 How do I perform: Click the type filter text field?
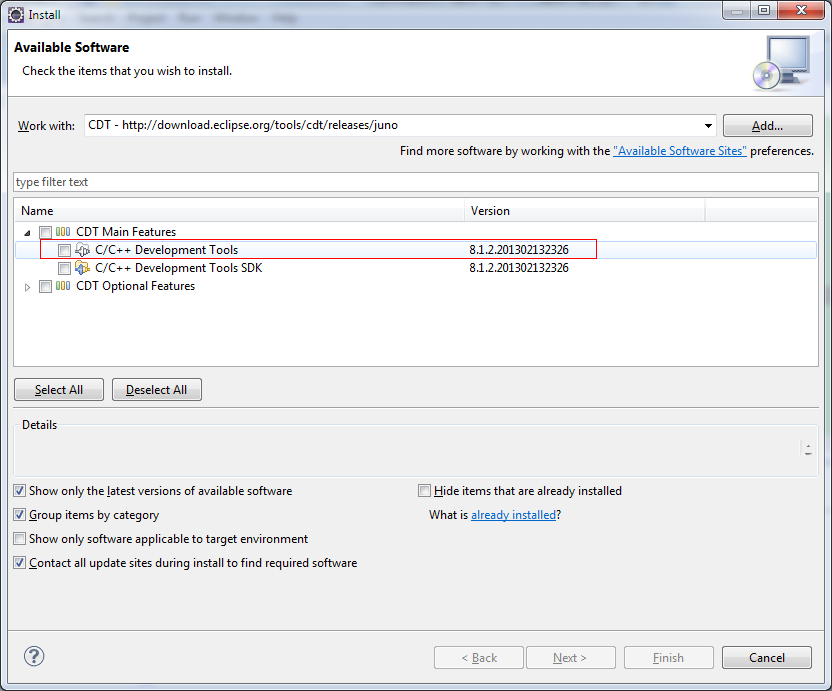(415, 182)
